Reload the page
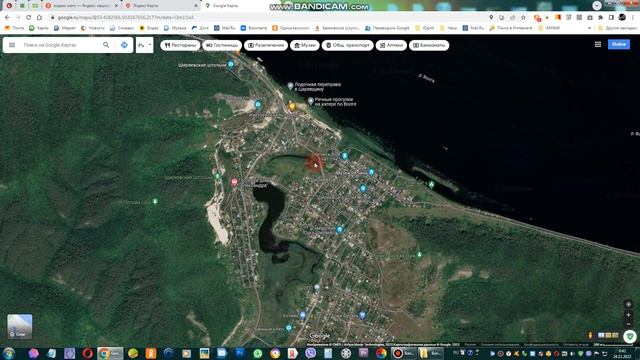640x360 pixels. (x=29, y=18)
